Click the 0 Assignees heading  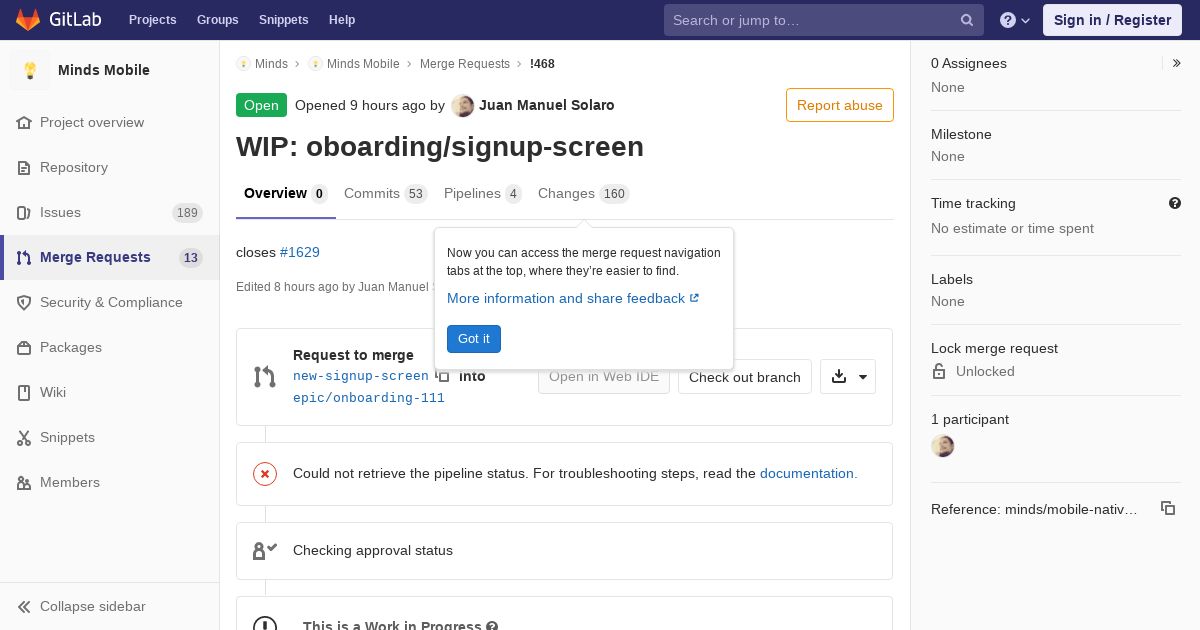click(969, 63)
